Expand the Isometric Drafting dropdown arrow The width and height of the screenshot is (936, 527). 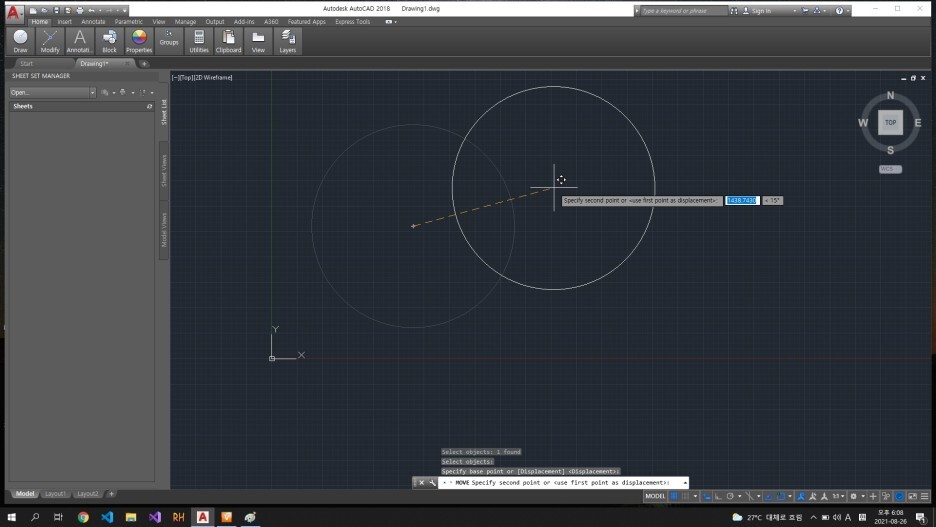tap(759, 496)
